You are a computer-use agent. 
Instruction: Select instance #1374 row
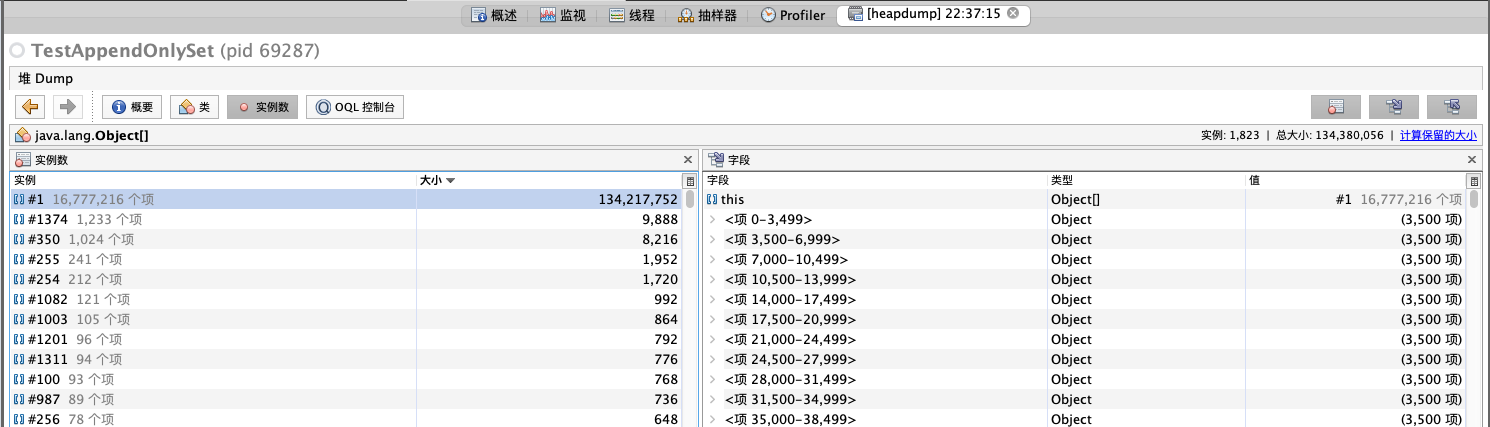(346, 219)
